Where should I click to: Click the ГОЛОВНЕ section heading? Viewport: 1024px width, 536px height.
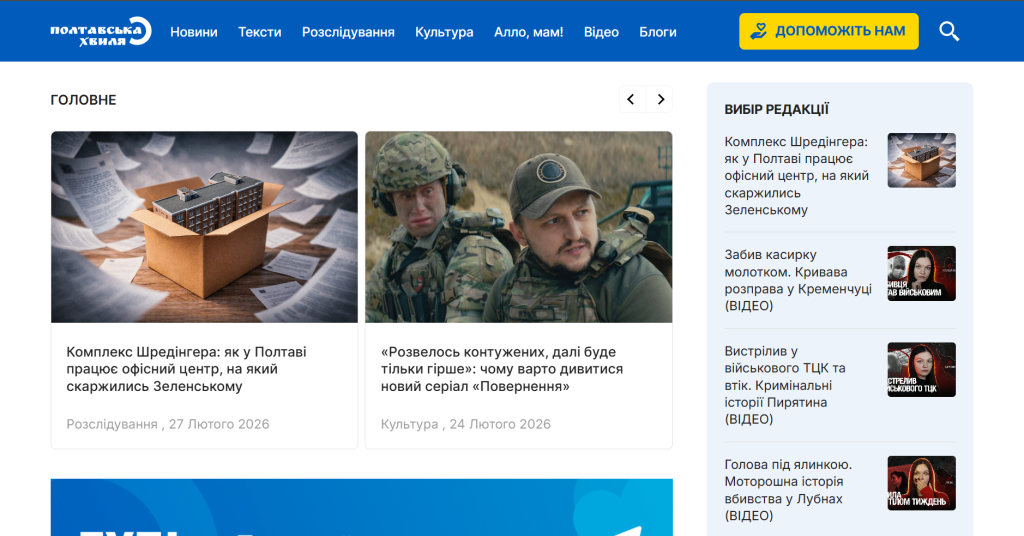84,100
